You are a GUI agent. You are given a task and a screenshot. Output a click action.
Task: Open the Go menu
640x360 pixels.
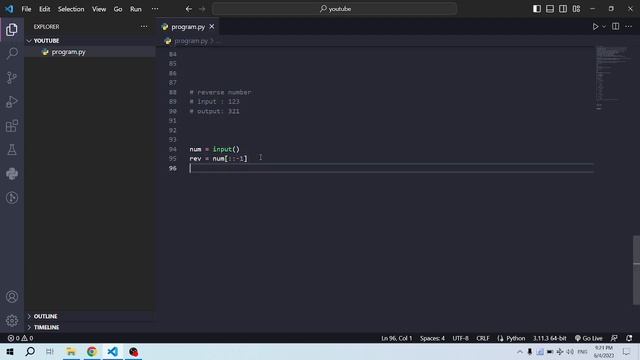pos(118,9)
